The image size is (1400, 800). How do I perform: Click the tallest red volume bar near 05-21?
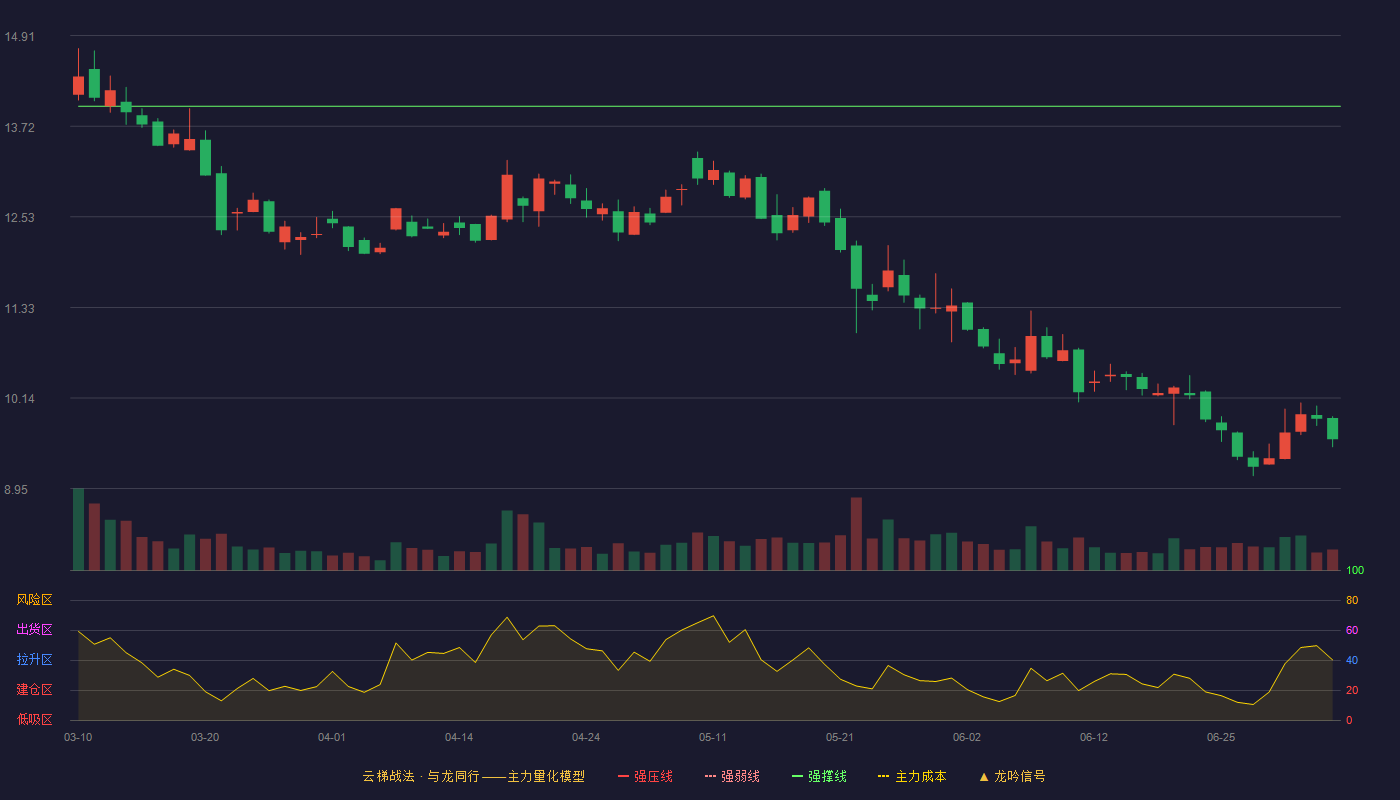pos(856,534)
